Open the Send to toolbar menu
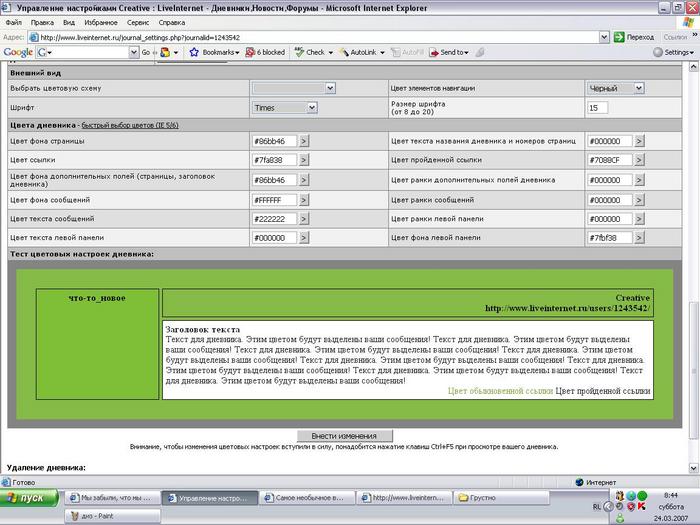Screen dimensions: 700x525 click(449, 52)
